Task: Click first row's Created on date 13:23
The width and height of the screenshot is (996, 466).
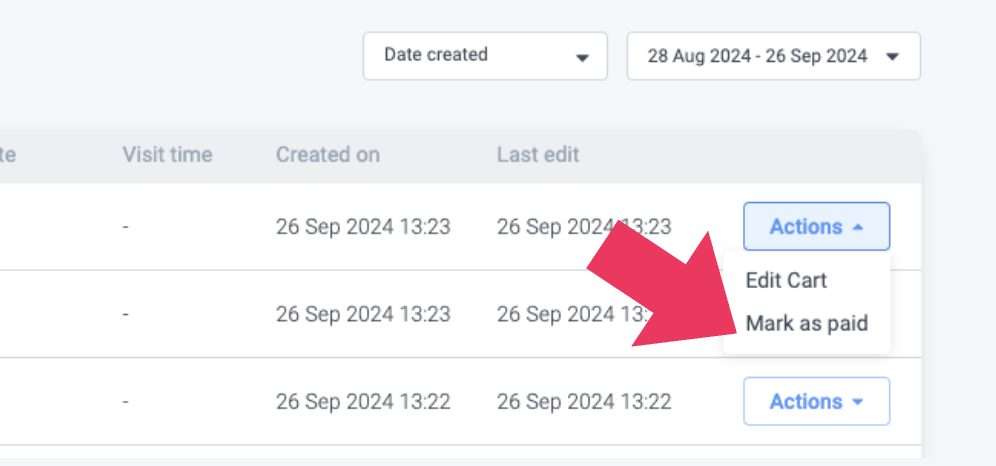Action: tap(363, 227)
